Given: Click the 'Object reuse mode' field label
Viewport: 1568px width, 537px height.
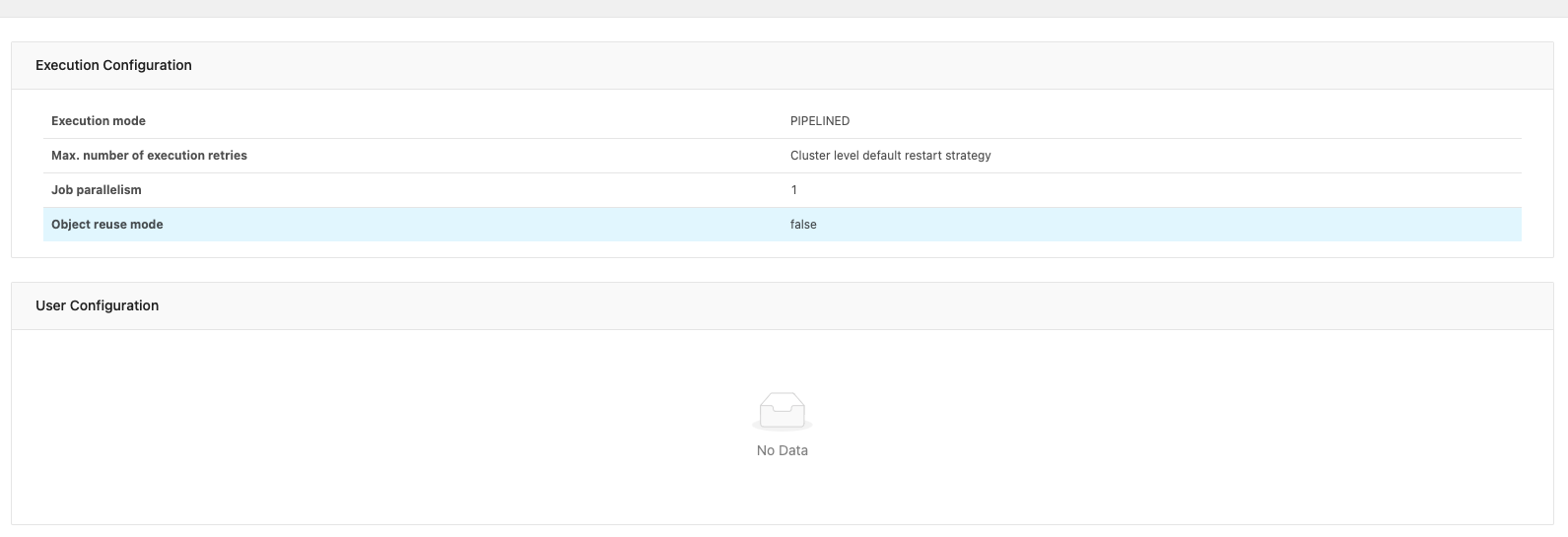Looking at the screenshot, I should click(x=107, y=225).
